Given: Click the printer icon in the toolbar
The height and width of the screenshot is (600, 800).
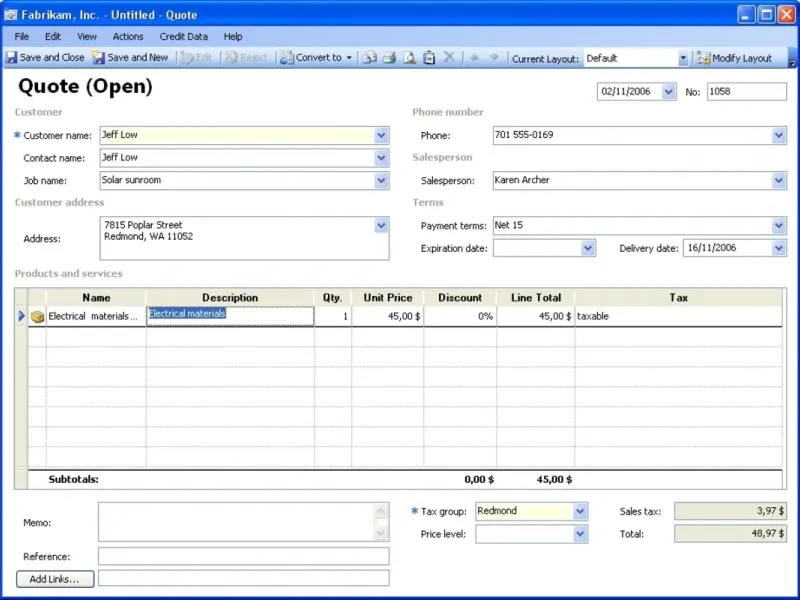Looking at the screenshot, I should pos(389,58).
